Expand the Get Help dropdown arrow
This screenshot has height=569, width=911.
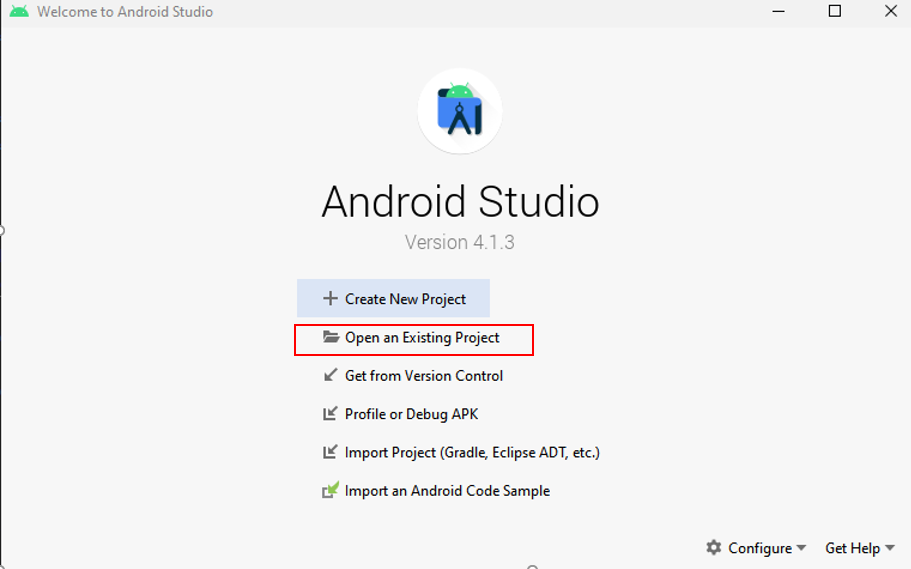click(890, 549)
